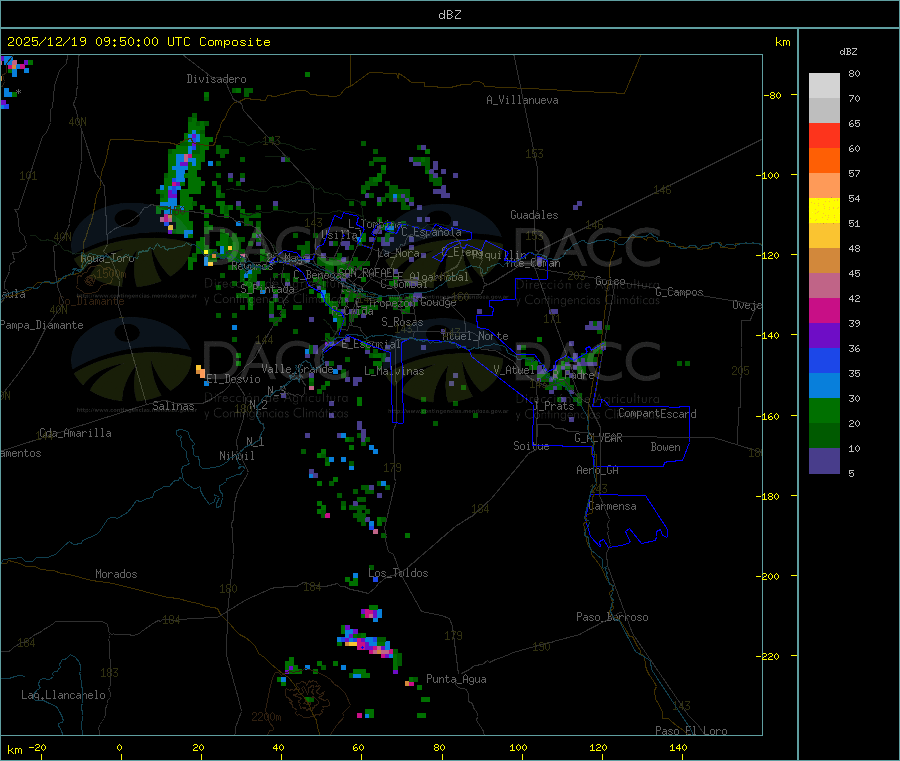Screen dimensions: 900x761
Task: Select the magenta 42 dBZ legend swatch
Action: point(824,310)
